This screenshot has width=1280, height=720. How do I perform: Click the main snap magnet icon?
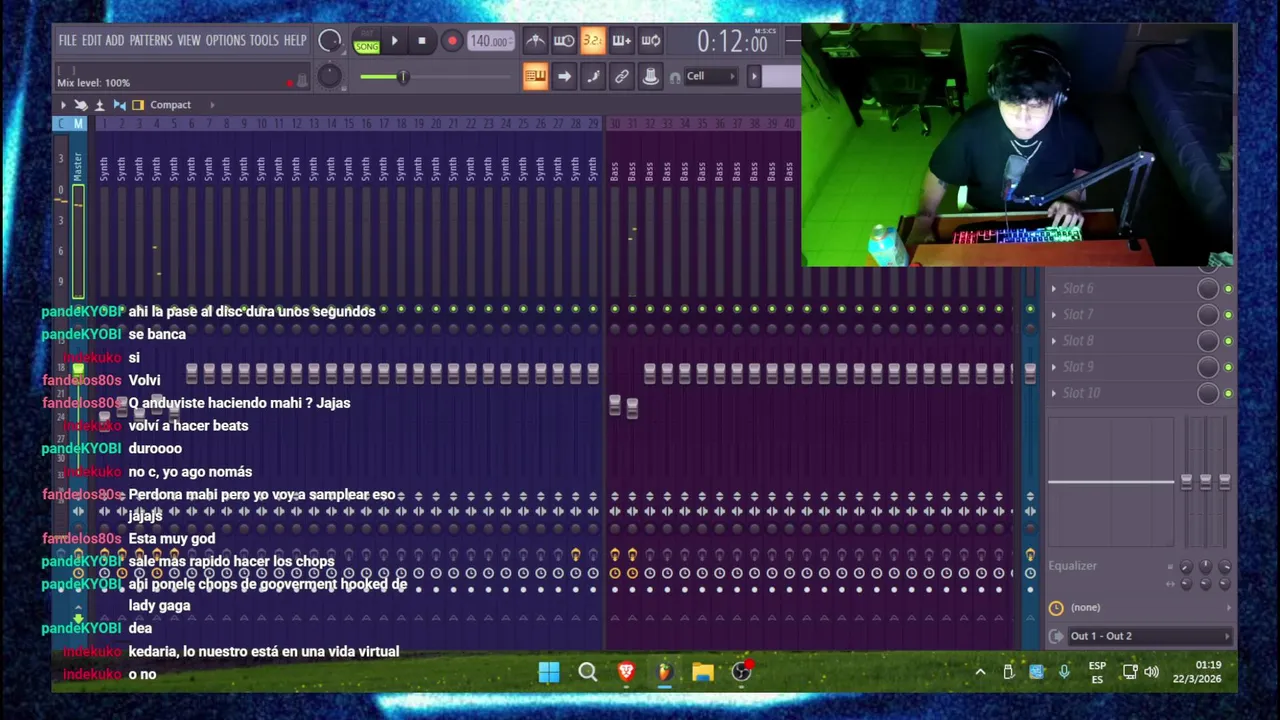point(676,77)
